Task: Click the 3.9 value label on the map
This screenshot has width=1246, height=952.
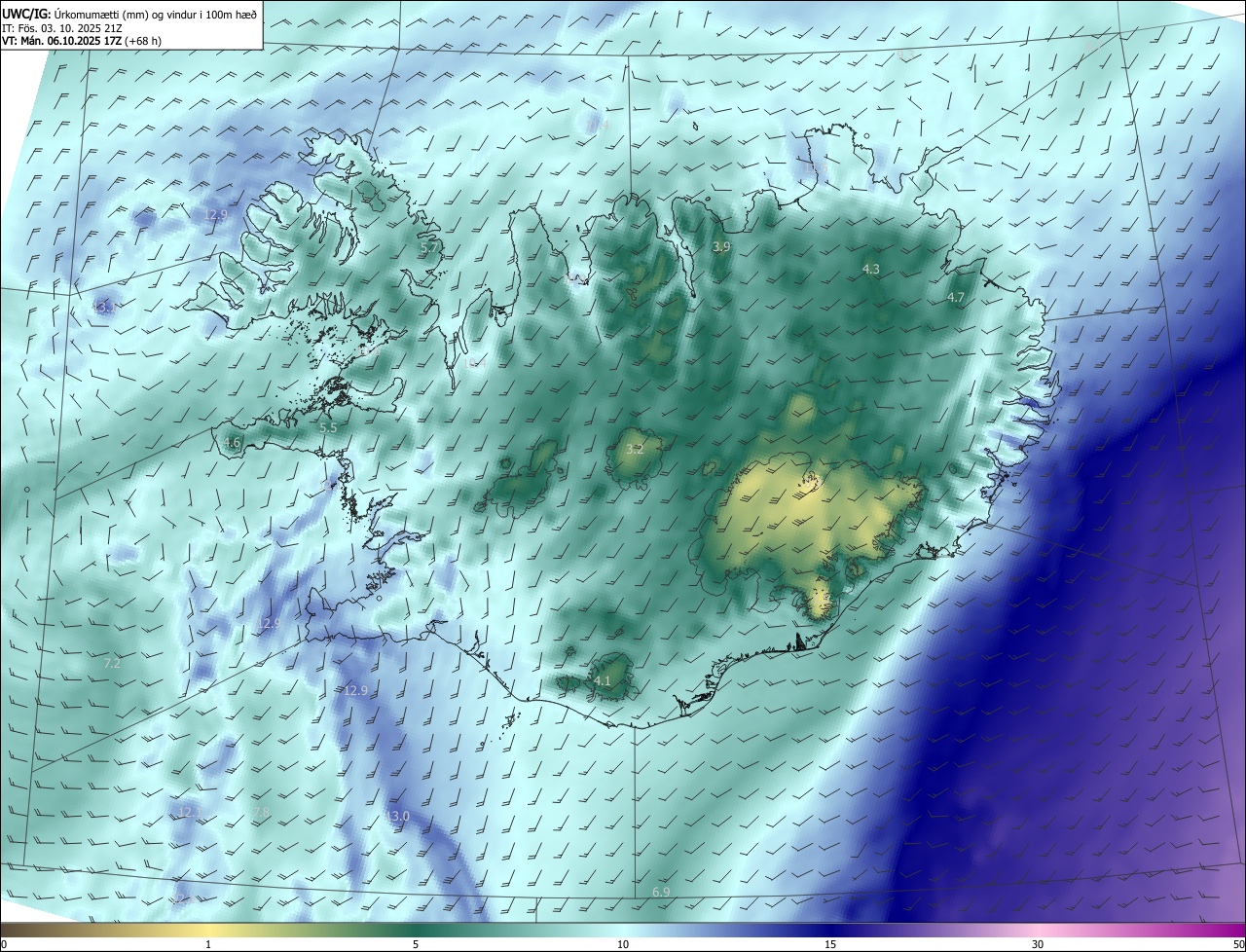Action: 721,248
